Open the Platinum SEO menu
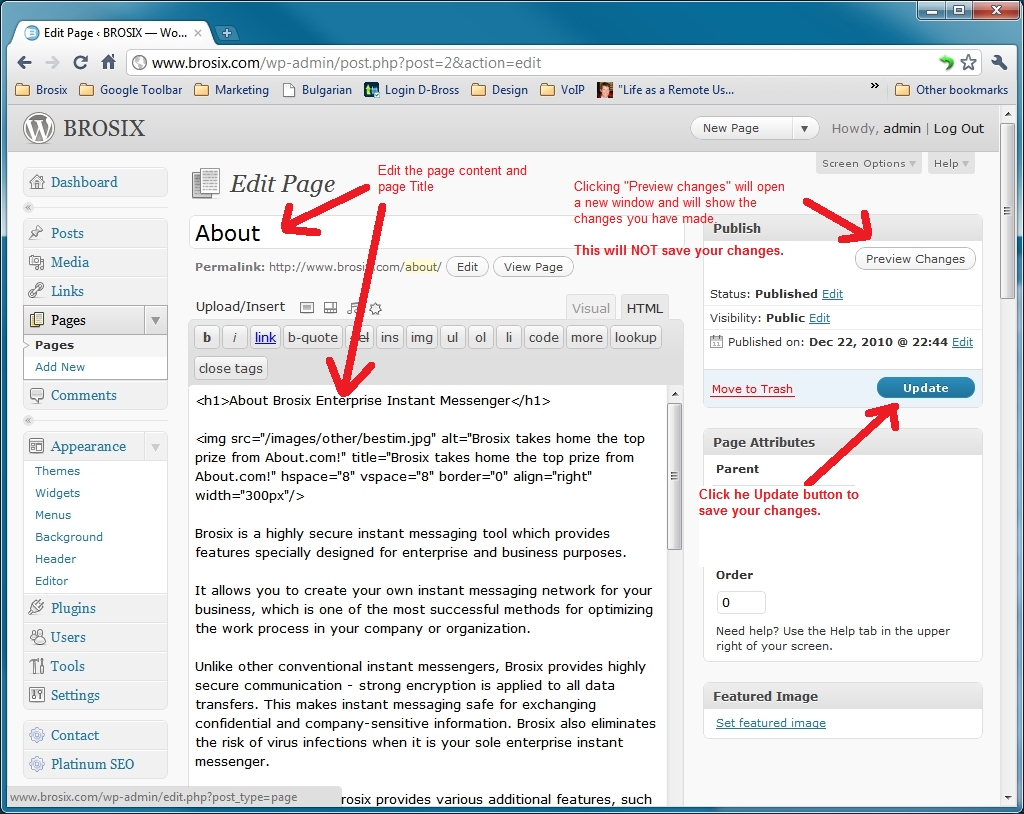1024x814 pixels. coord(95,764)
